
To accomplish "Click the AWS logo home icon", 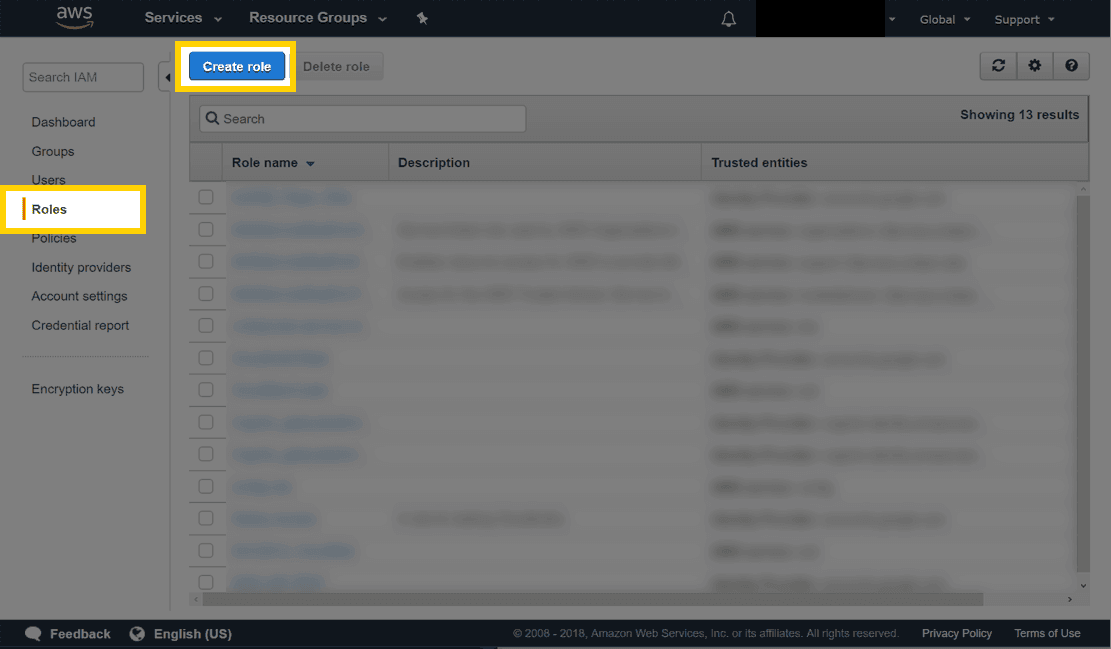I will [x=74, y=17].
